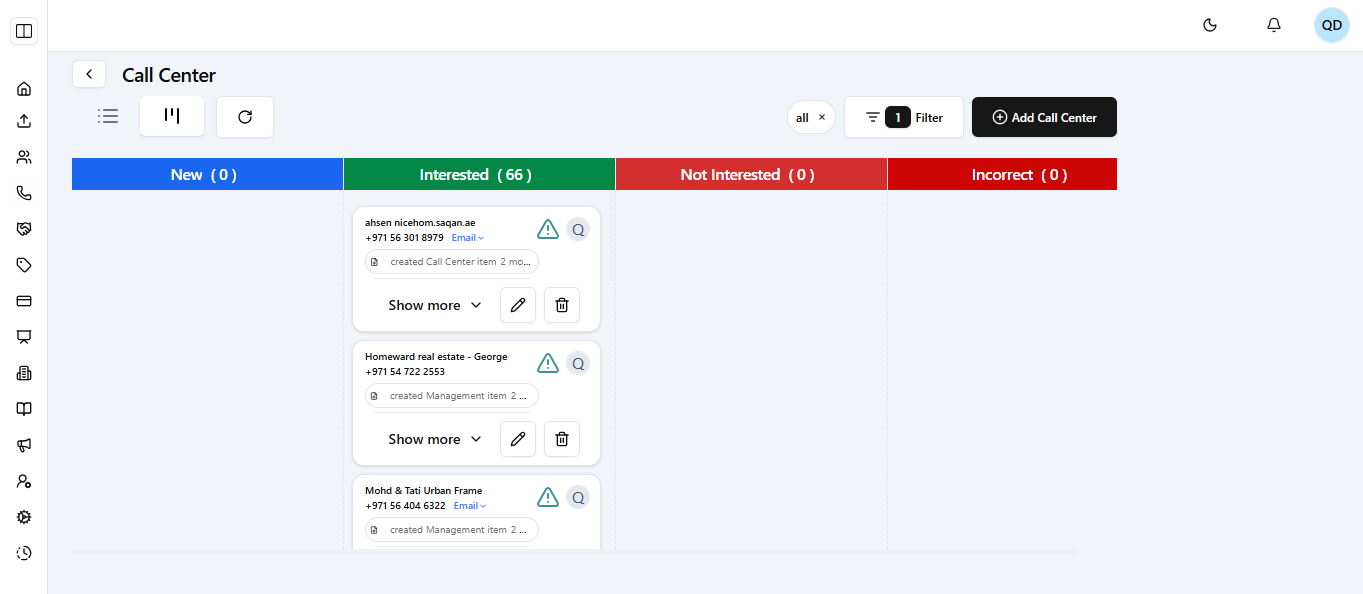Image resolution: width=1363 pixels, height=594 pixels.
Task: Edit the Homeward real estate card
Action: [x=518, y=439]
